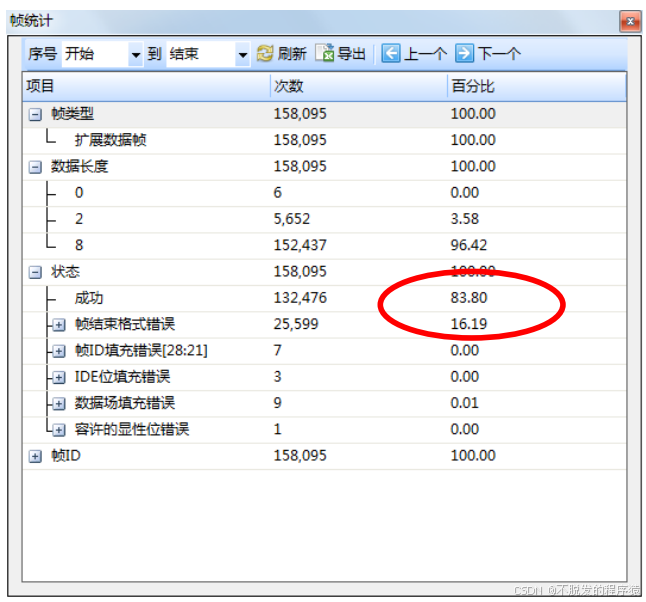Viewport: 646px width, 602px height.
Task: Select the data length 2 row
Action: point(325,219)
